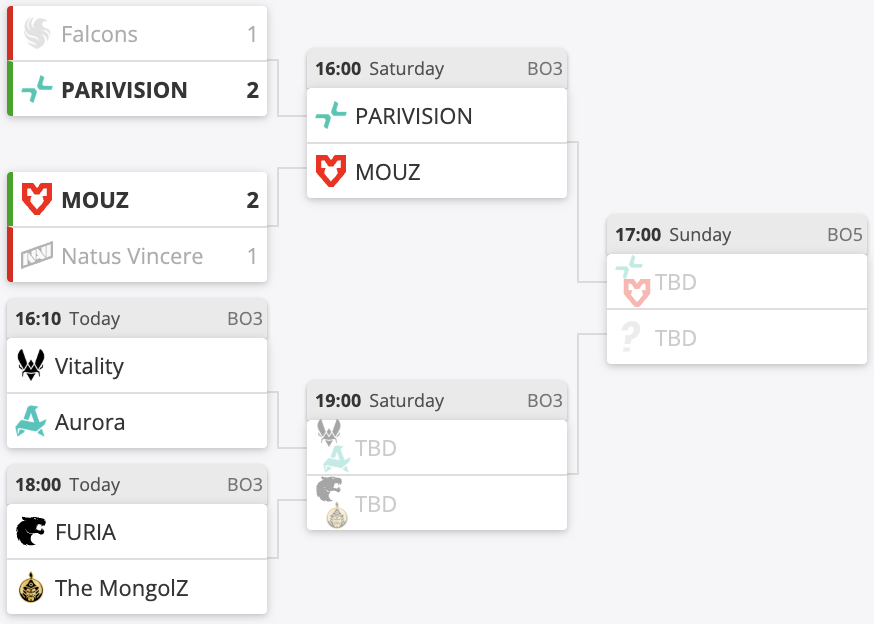Open The MongolZ team name
The width and height of the screenshot is (874, 624).
coord(121,588)
